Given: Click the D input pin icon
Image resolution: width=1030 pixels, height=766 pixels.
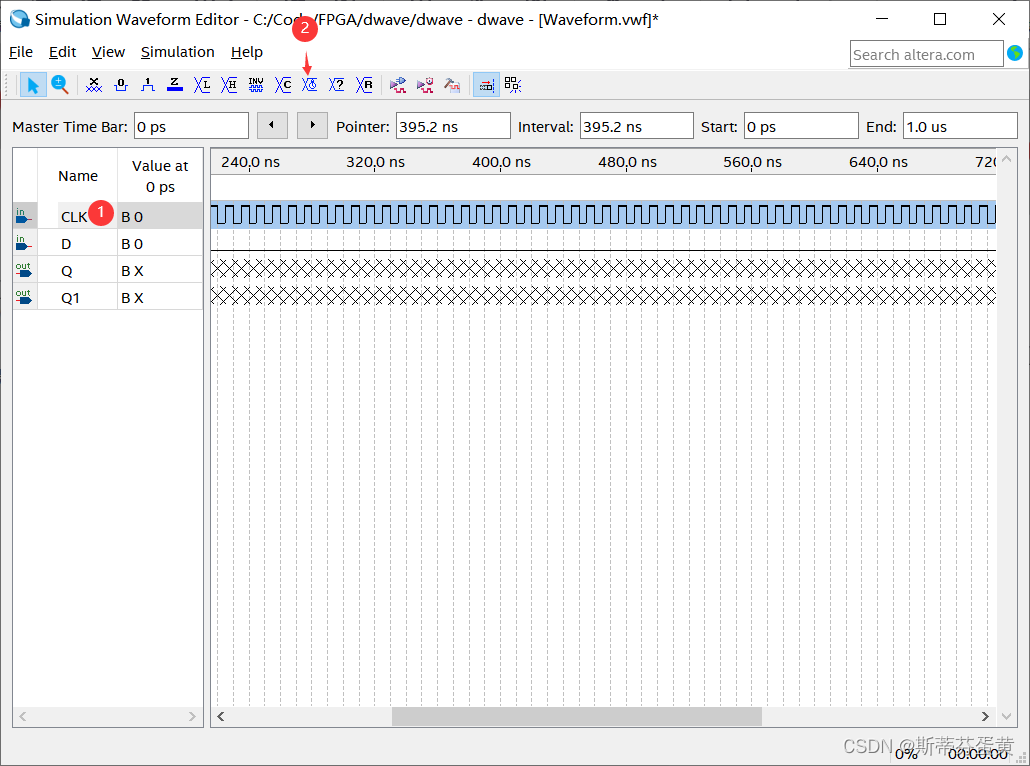Looking at the screenshot, I should tap(24, 243).
